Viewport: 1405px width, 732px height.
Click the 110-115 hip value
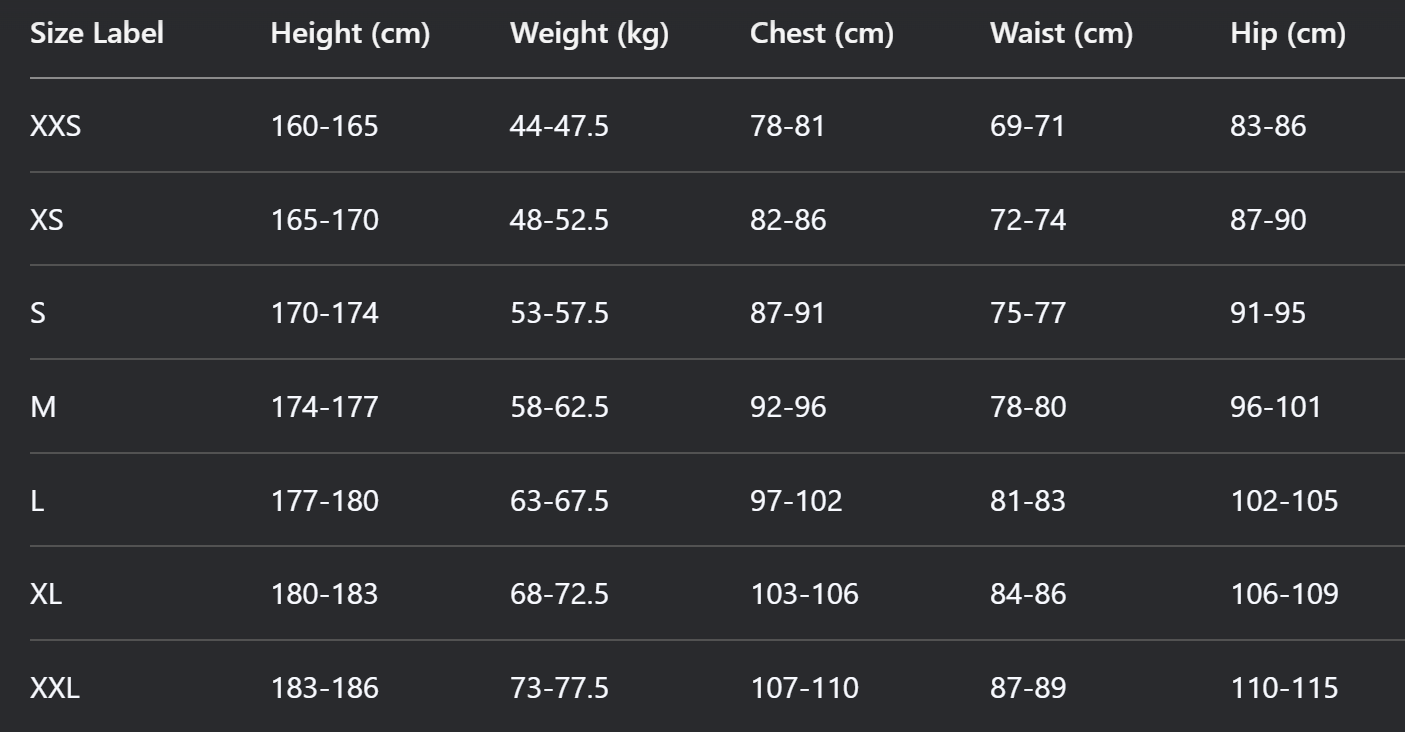click(1284, 689)
